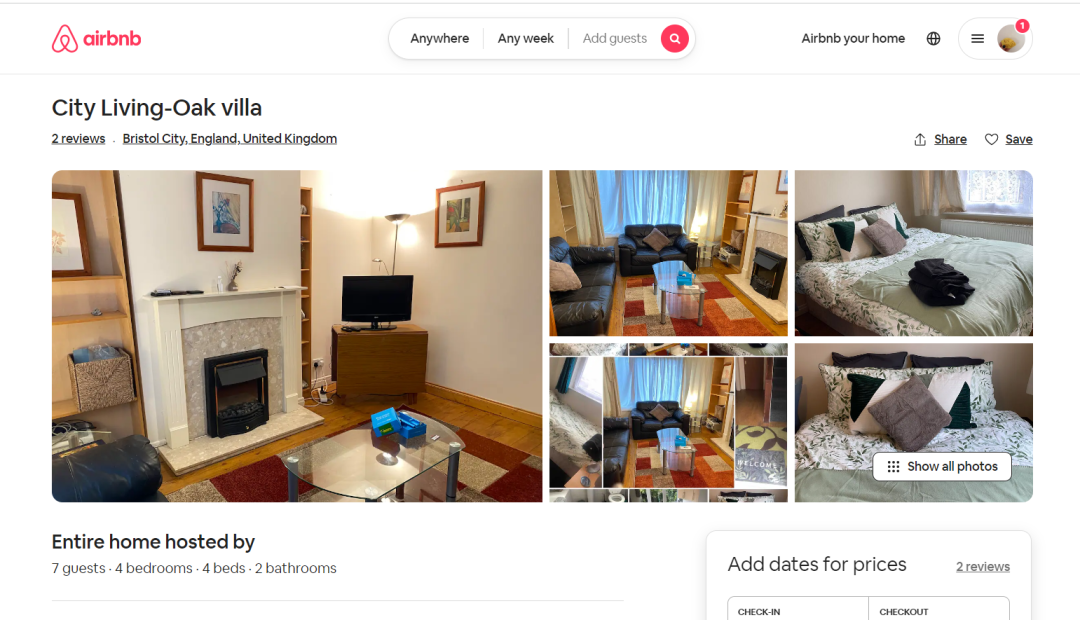The image size is (1080, 620).
Task: Click the grid icon on Show all photos
Action: (x=893, y=466)
